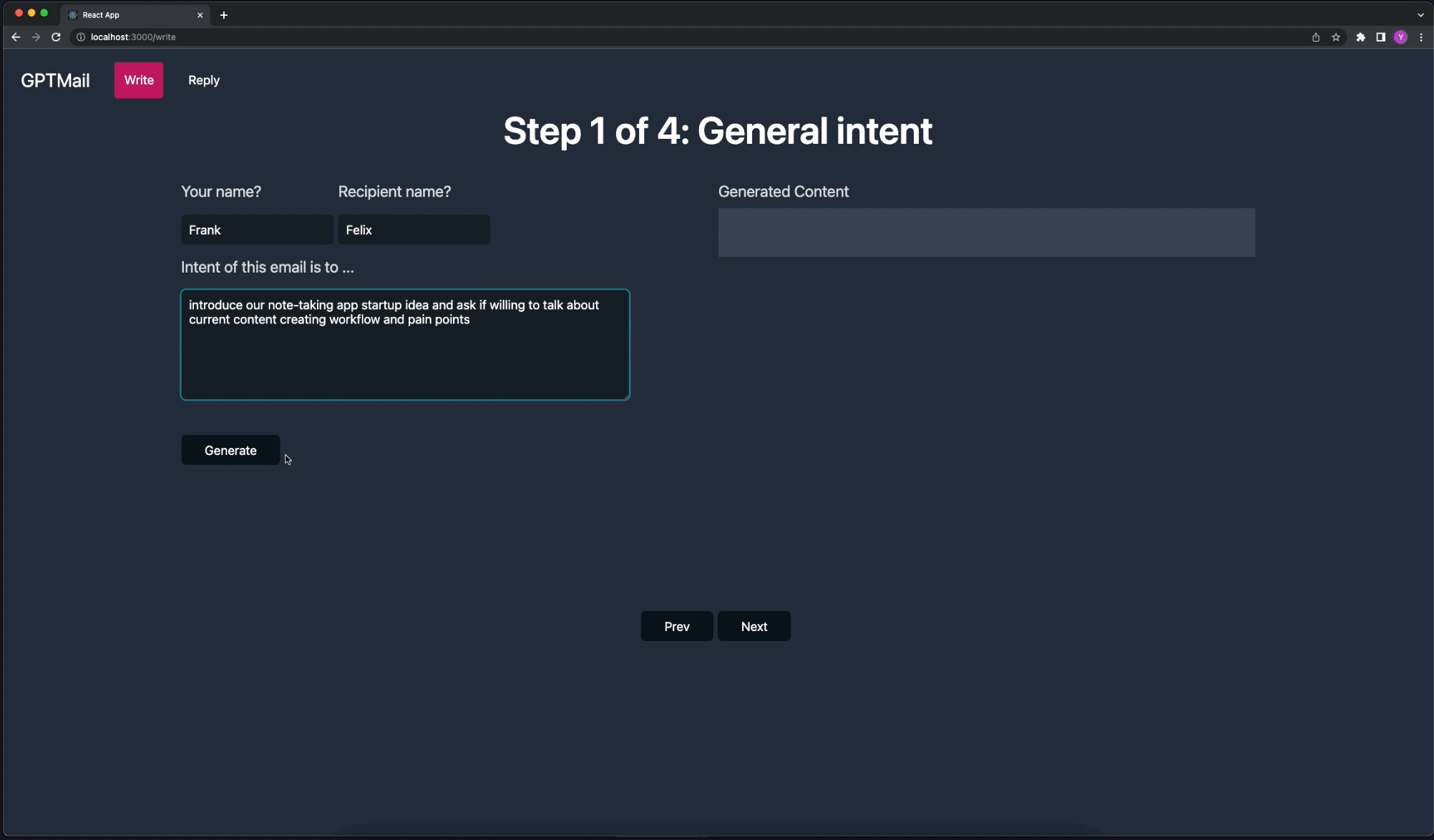This screenshot has width=1434, height=840.
Task: Click the email intent text area
Action: pyautogui.click(x=405, y=345)
